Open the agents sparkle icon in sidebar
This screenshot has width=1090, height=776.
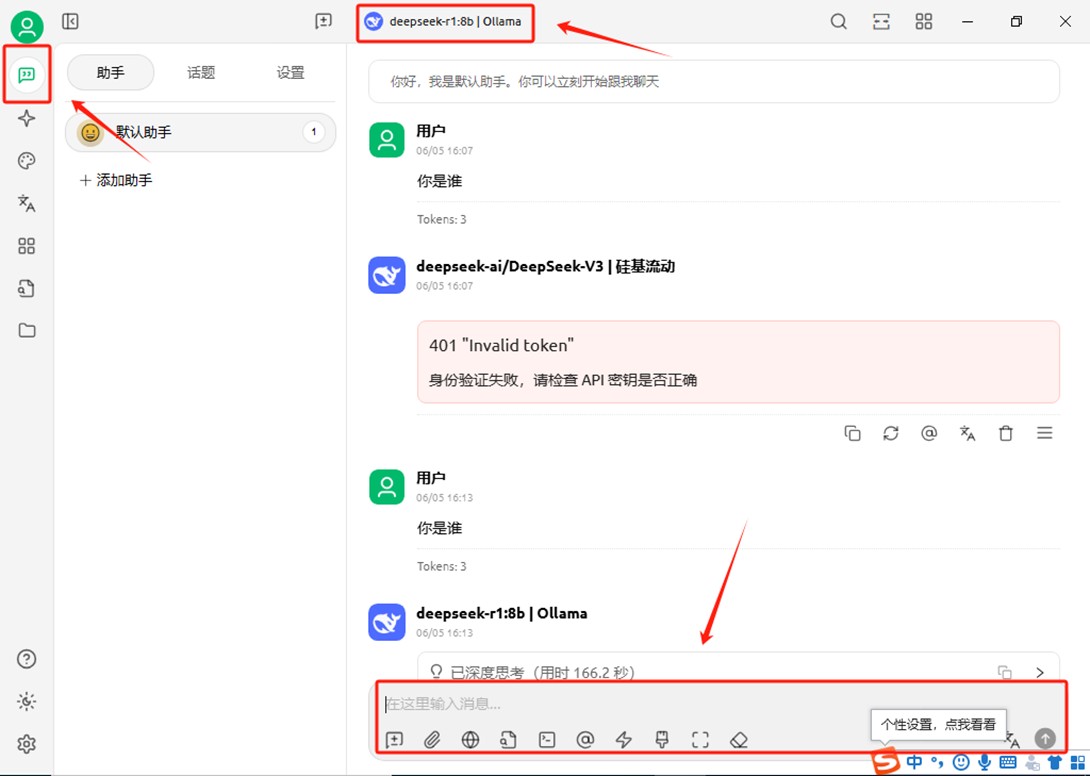click(x=26, y=118)
